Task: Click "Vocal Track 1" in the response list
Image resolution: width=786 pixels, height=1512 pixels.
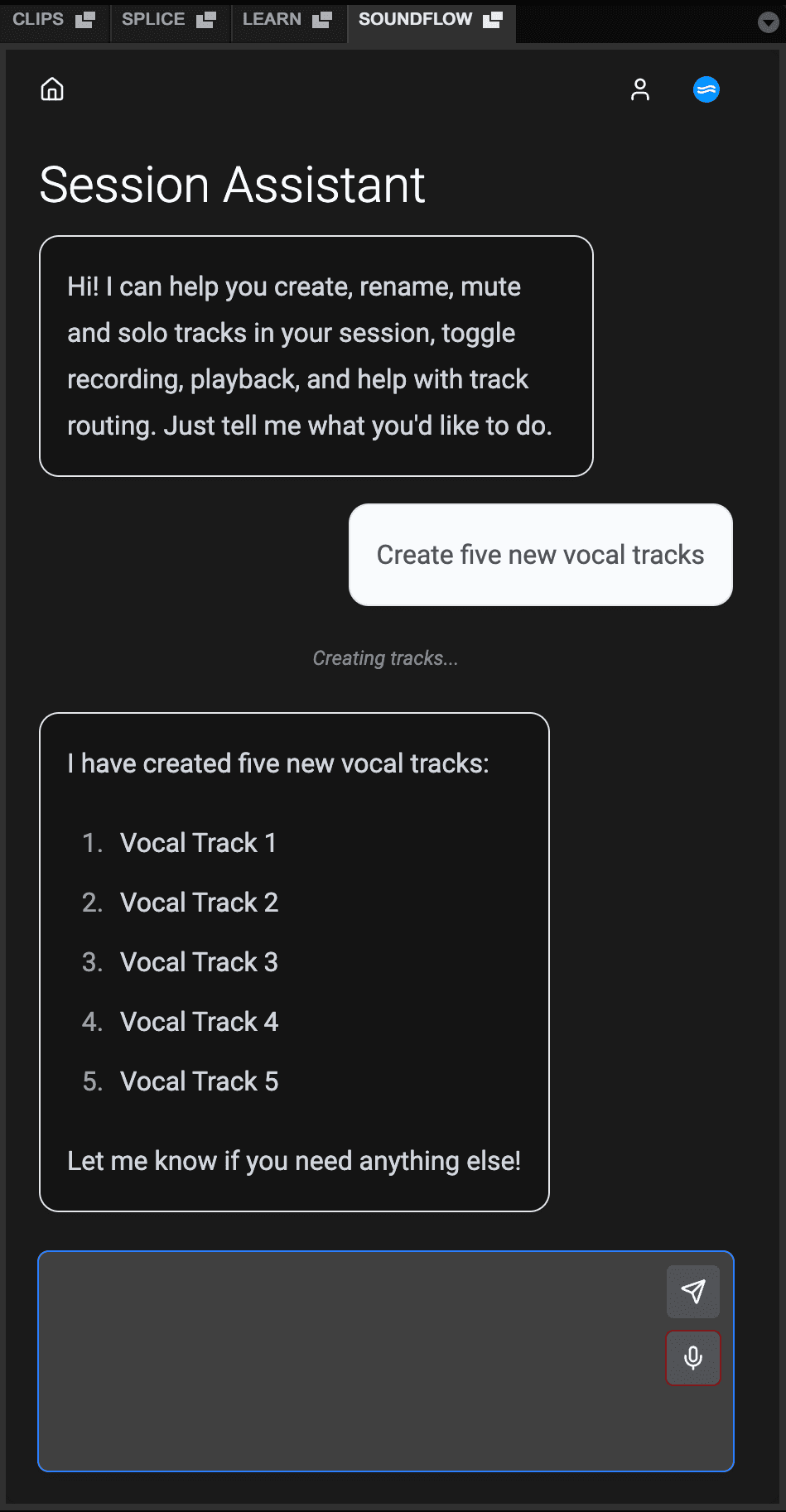Action: click(x=198, y=843)
